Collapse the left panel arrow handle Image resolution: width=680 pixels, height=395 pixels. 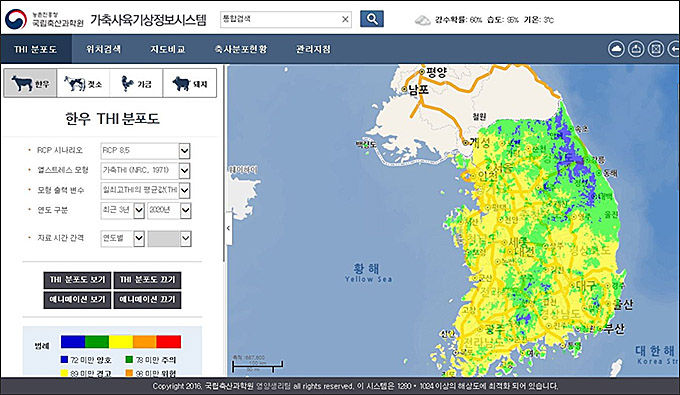click(x=228, y=229)
